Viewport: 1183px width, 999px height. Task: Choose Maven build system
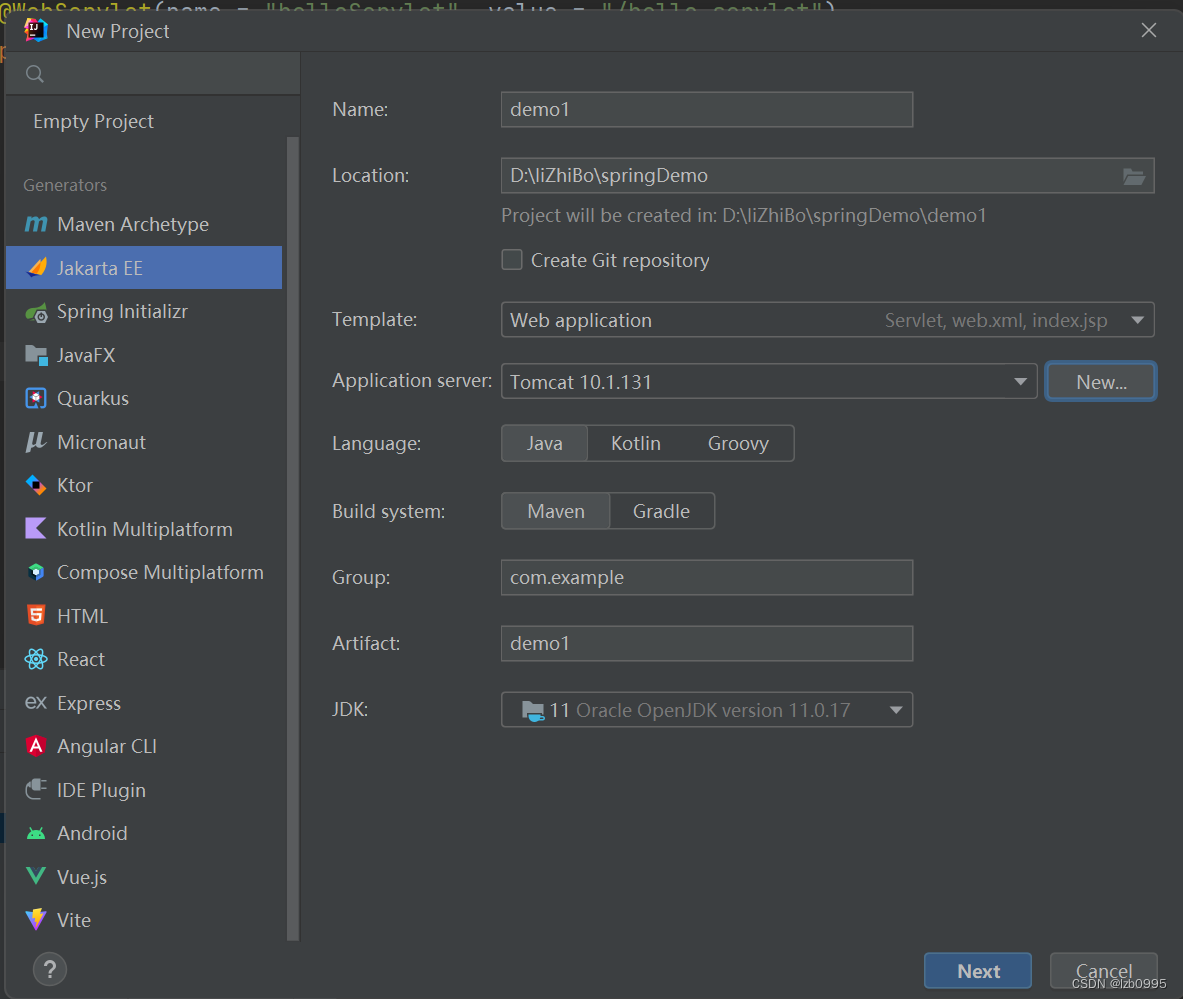(556, 512)
